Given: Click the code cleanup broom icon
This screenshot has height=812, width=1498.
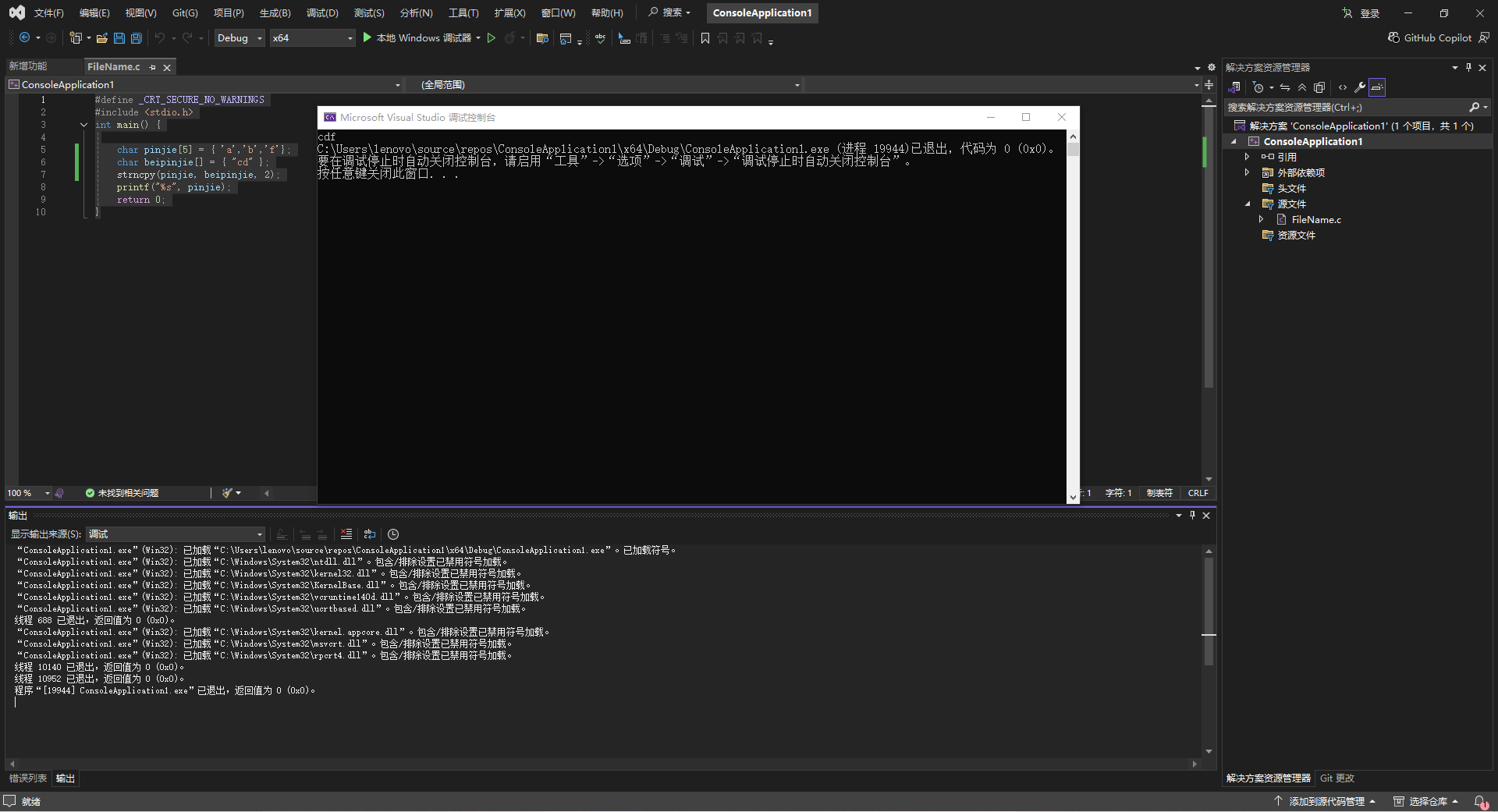Looking at the screenshot, I should tap(227, 493).
